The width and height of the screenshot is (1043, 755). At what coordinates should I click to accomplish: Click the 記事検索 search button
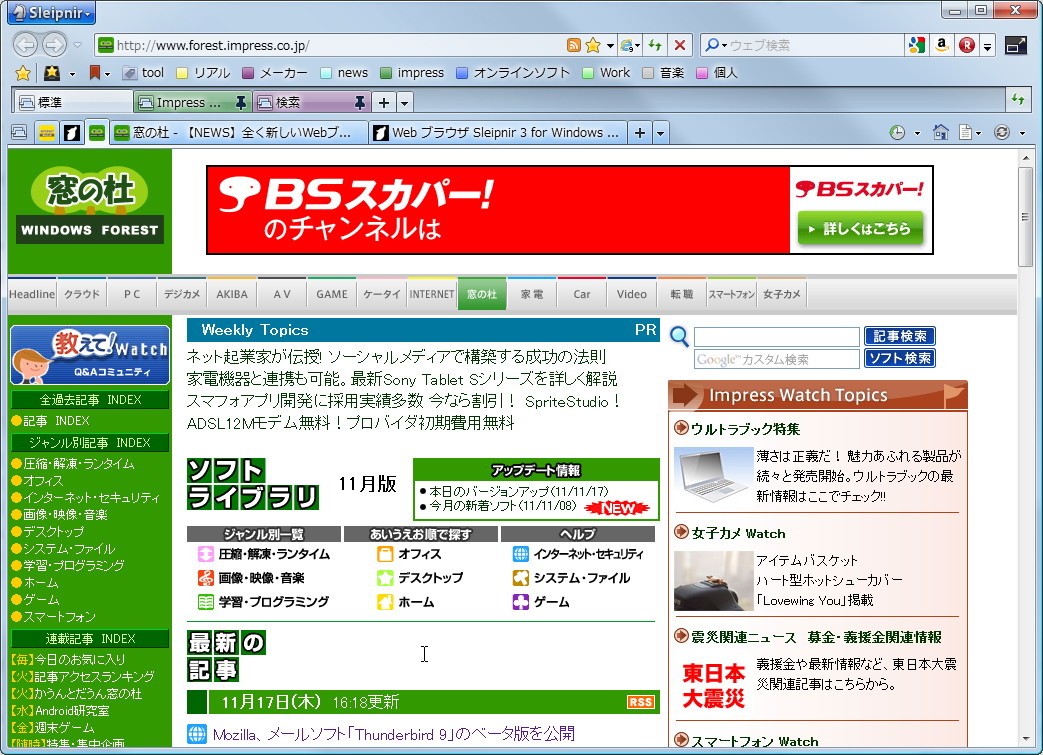point(898,335)
